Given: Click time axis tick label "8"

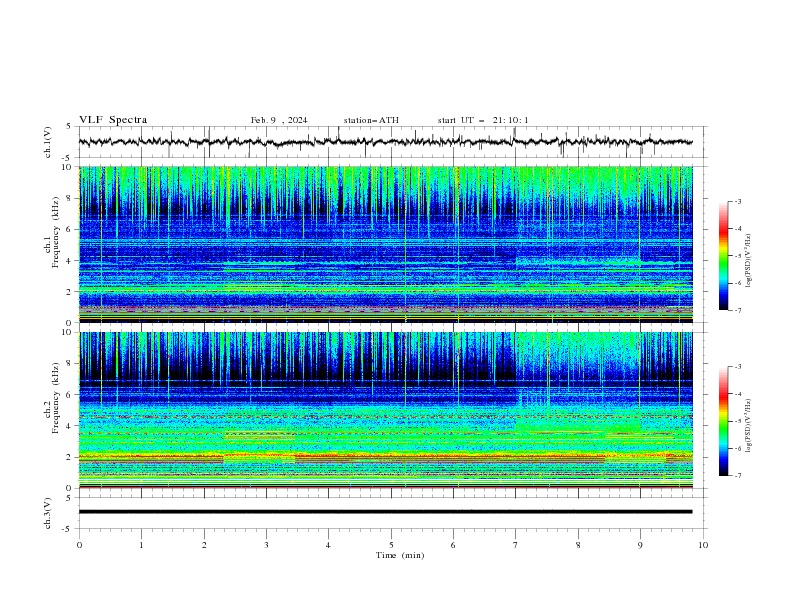Looking at the screenshot, I should (578, 545).
